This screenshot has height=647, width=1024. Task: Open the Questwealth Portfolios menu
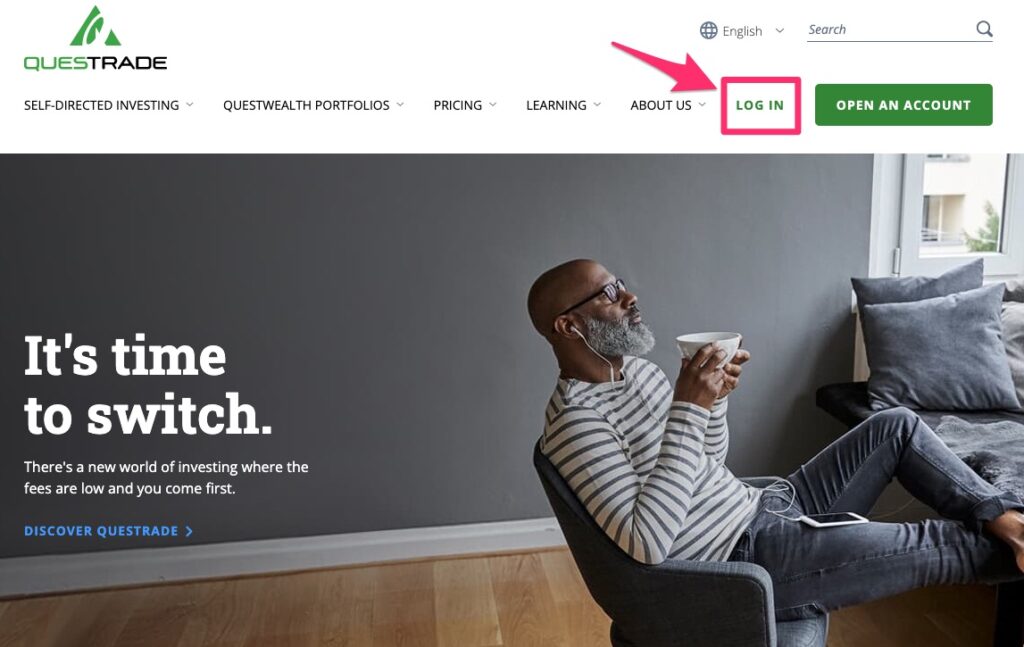306,105
